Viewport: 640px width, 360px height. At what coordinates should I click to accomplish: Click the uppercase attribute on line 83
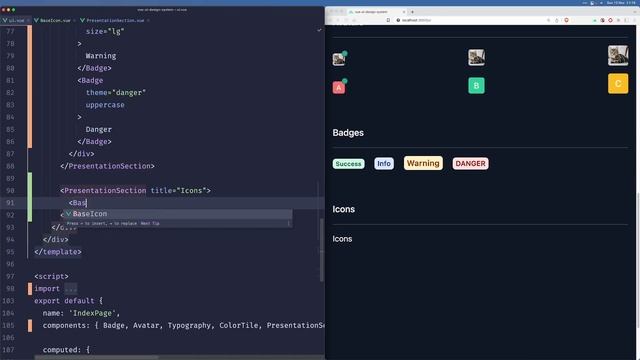[105, 105]
